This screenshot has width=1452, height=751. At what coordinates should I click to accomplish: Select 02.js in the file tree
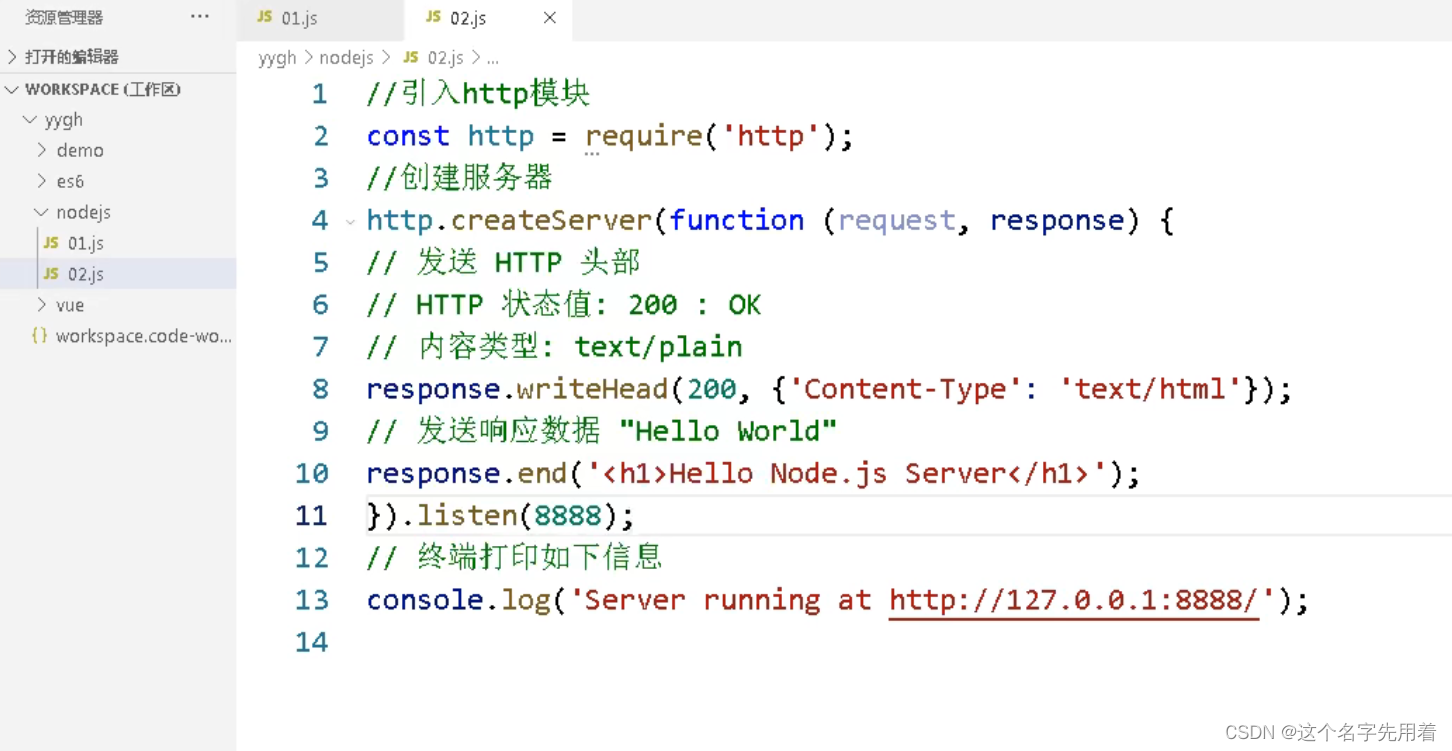click(x=118, y=274)
